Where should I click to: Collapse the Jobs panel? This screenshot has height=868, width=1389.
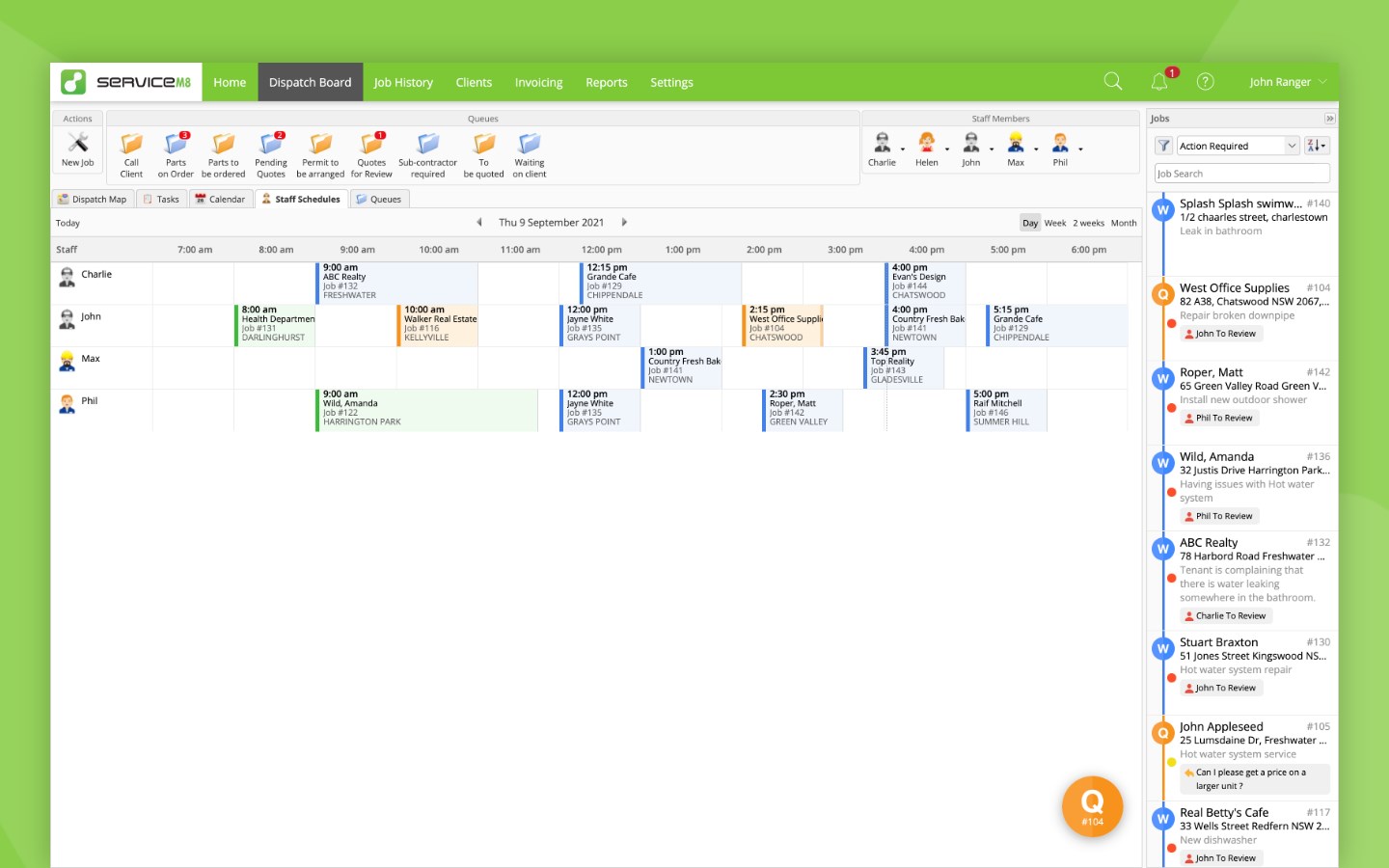(x=1329, y=119)
